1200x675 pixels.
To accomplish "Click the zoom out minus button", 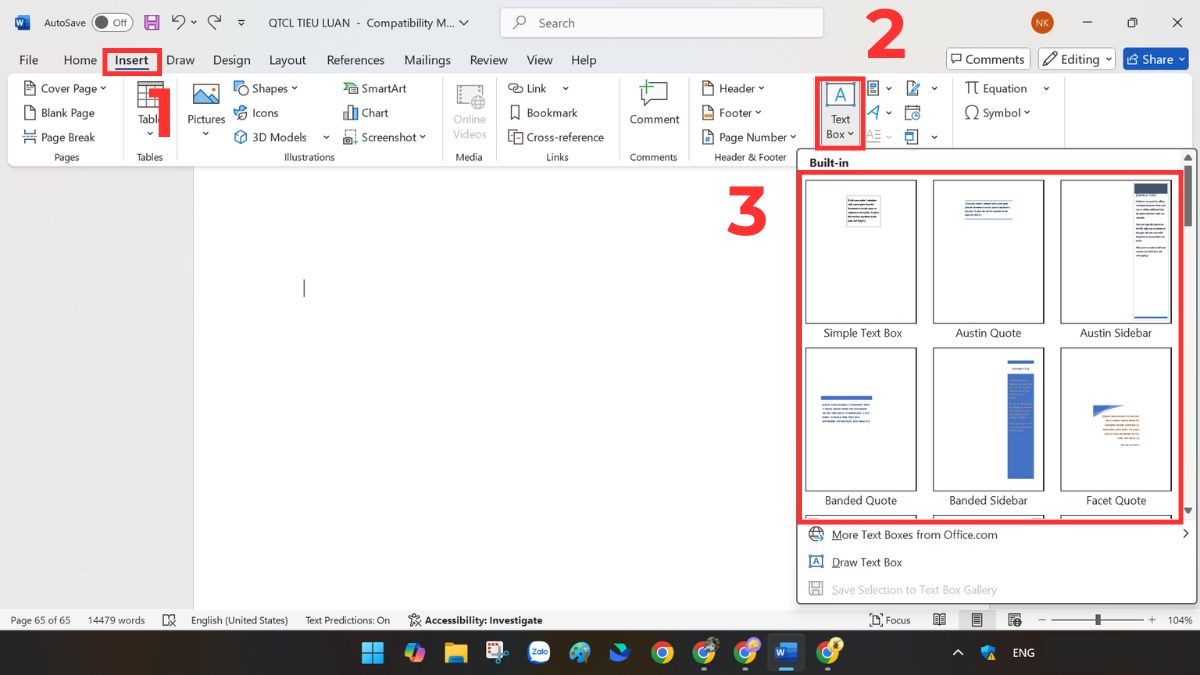I will [1041, 620].
